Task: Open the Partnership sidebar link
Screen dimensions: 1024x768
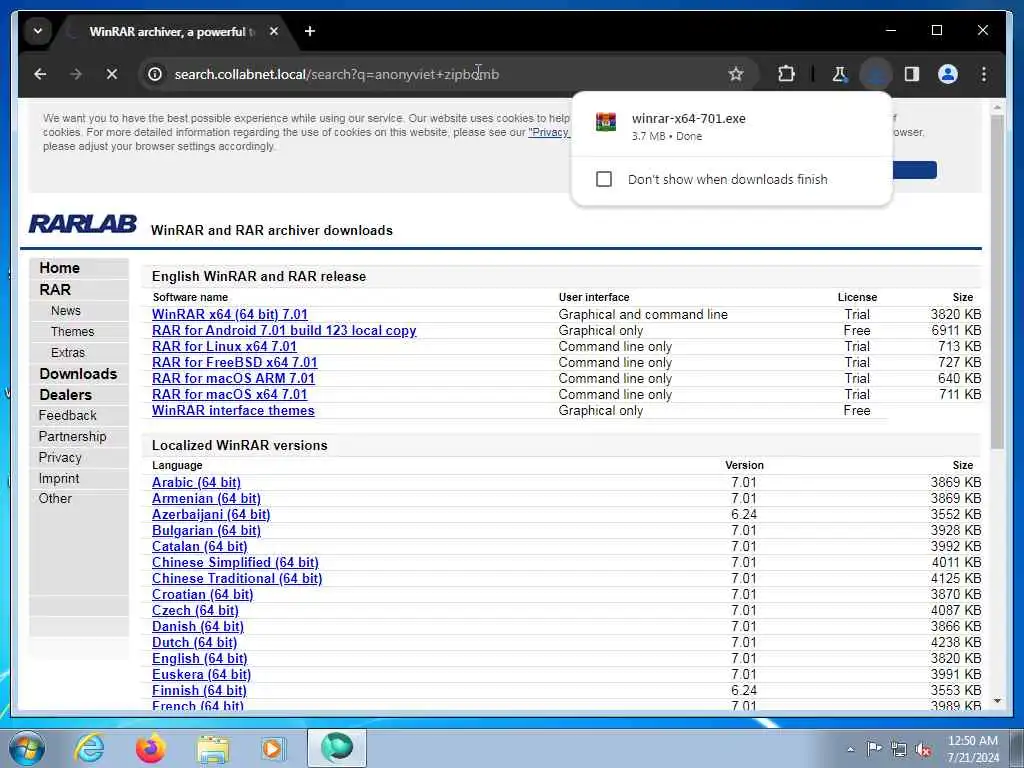Action: [72, 436]
